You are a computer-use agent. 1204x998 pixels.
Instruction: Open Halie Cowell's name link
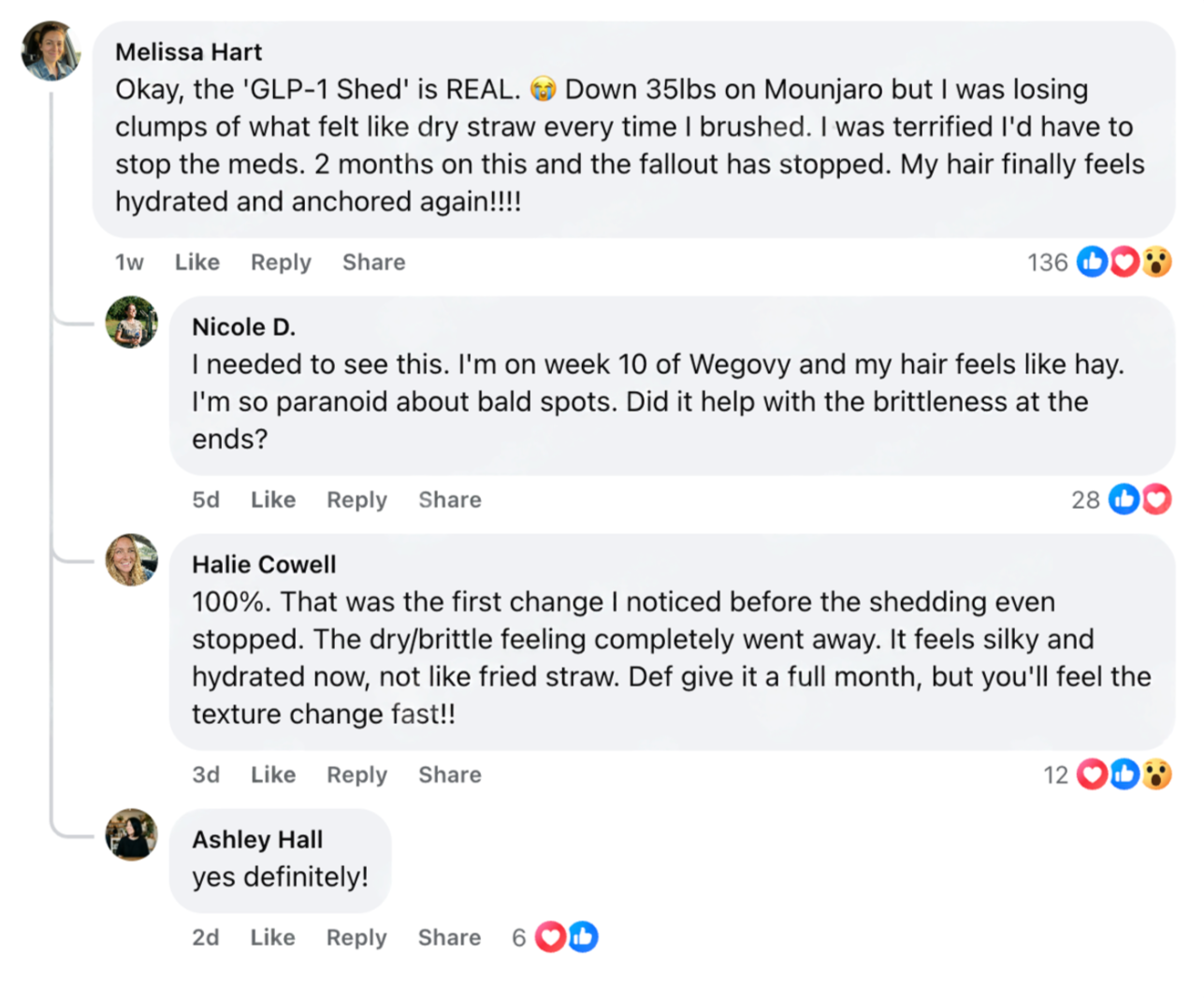(x=264, y=565)
